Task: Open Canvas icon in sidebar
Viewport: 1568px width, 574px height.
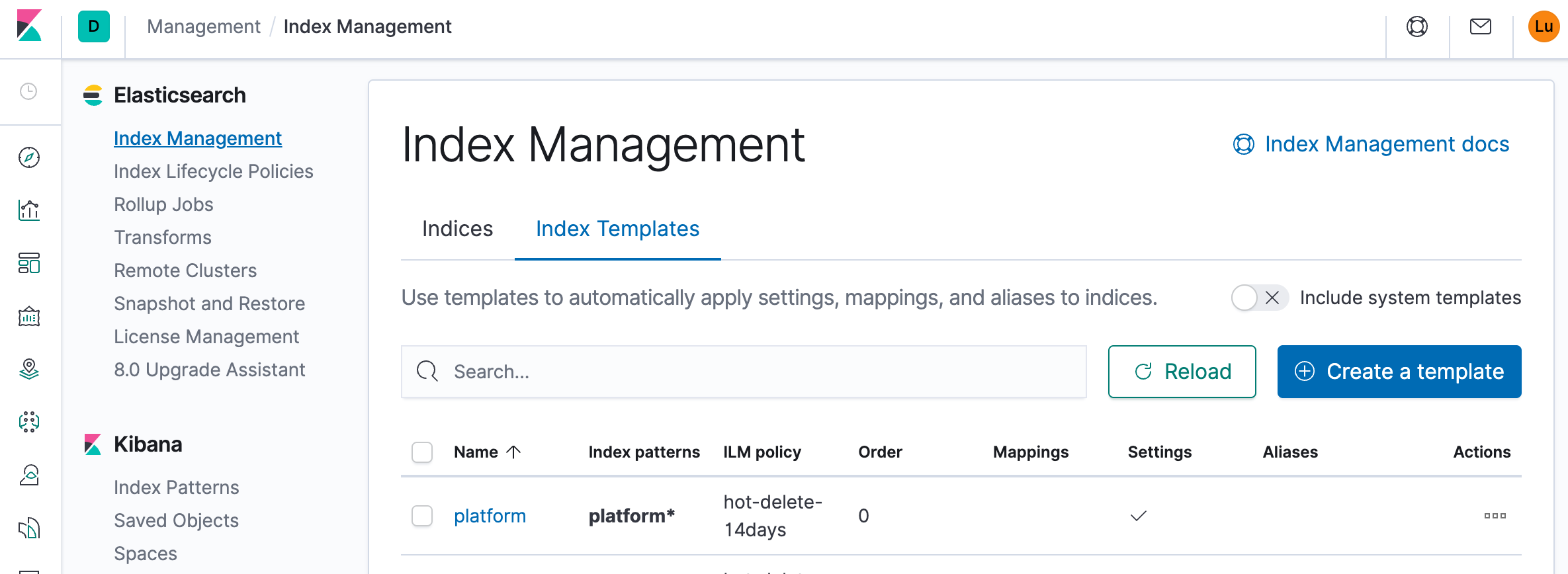Action: [29, 316]
